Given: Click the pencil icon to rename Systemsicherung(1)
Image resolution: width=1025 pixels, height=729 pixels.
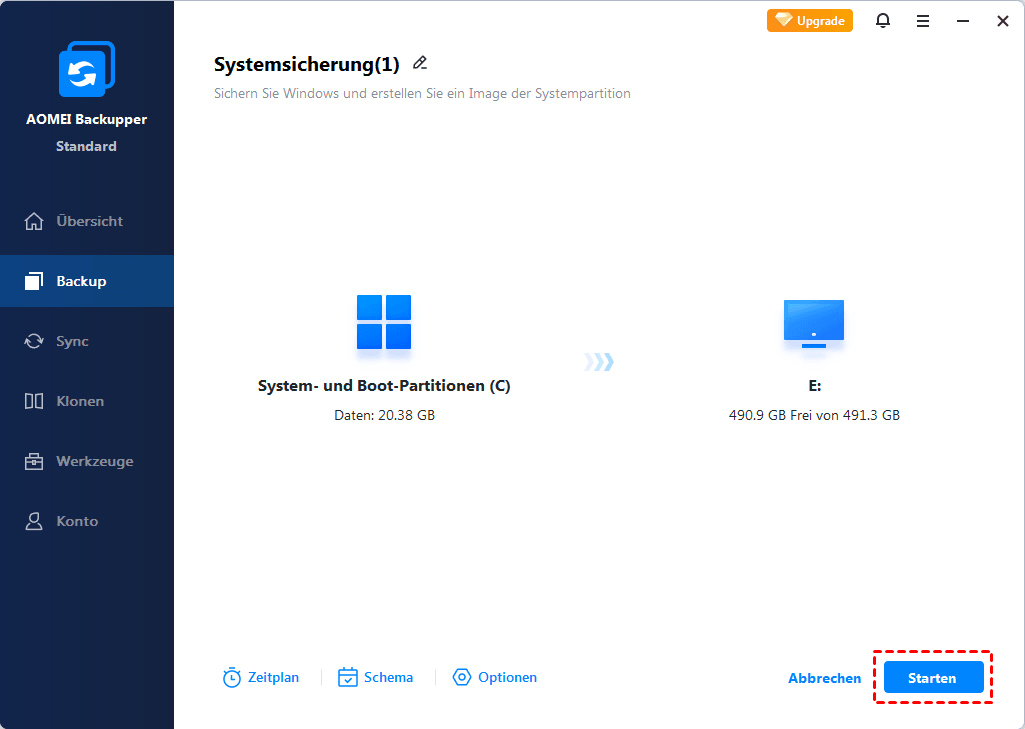Looking at the screenshot, I should pyautogui.click(x=420, y=63).
